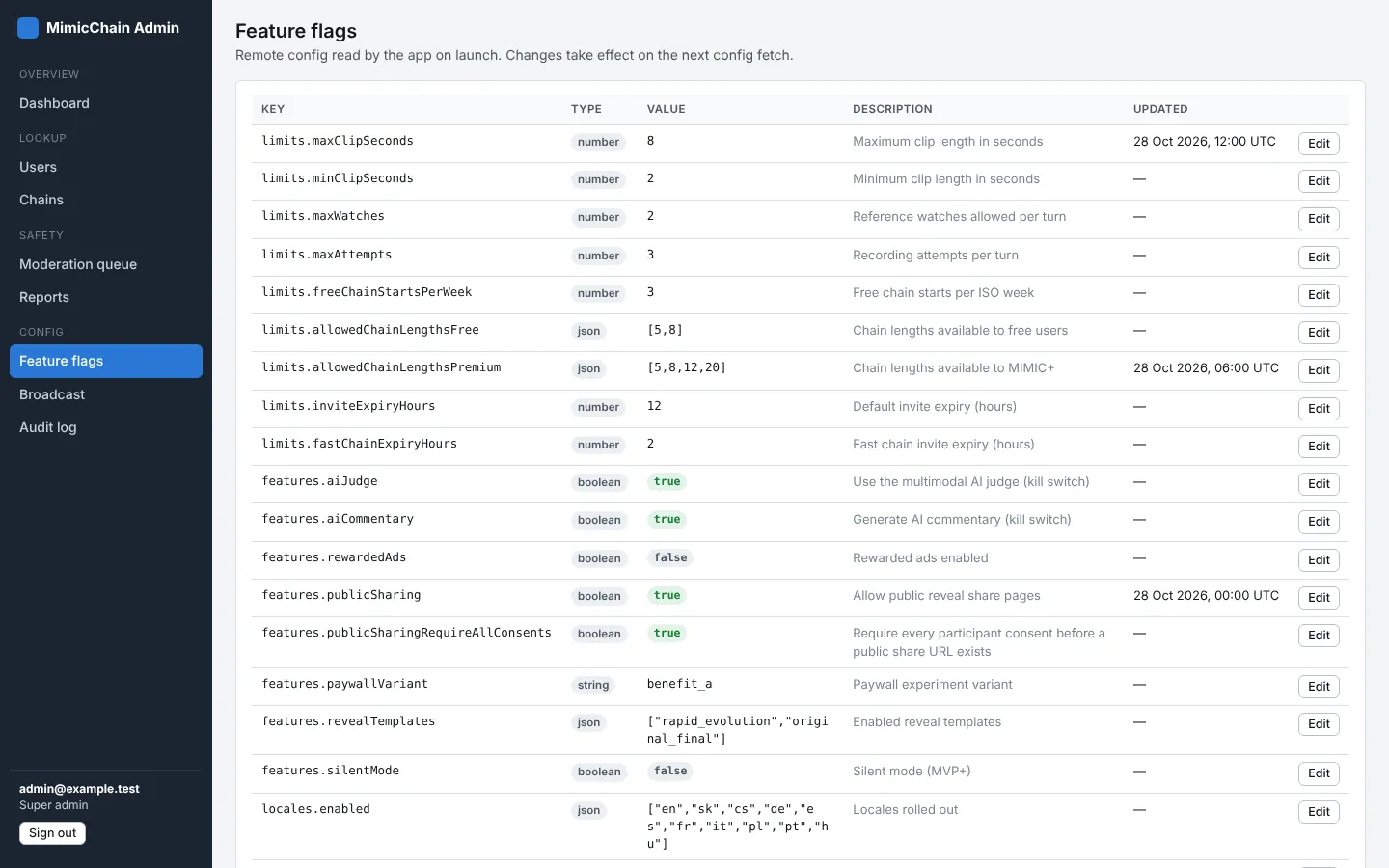Select Feature flags in the sidebar
The width and height of the screenshot is (1389, 868).
pos(106,361)
